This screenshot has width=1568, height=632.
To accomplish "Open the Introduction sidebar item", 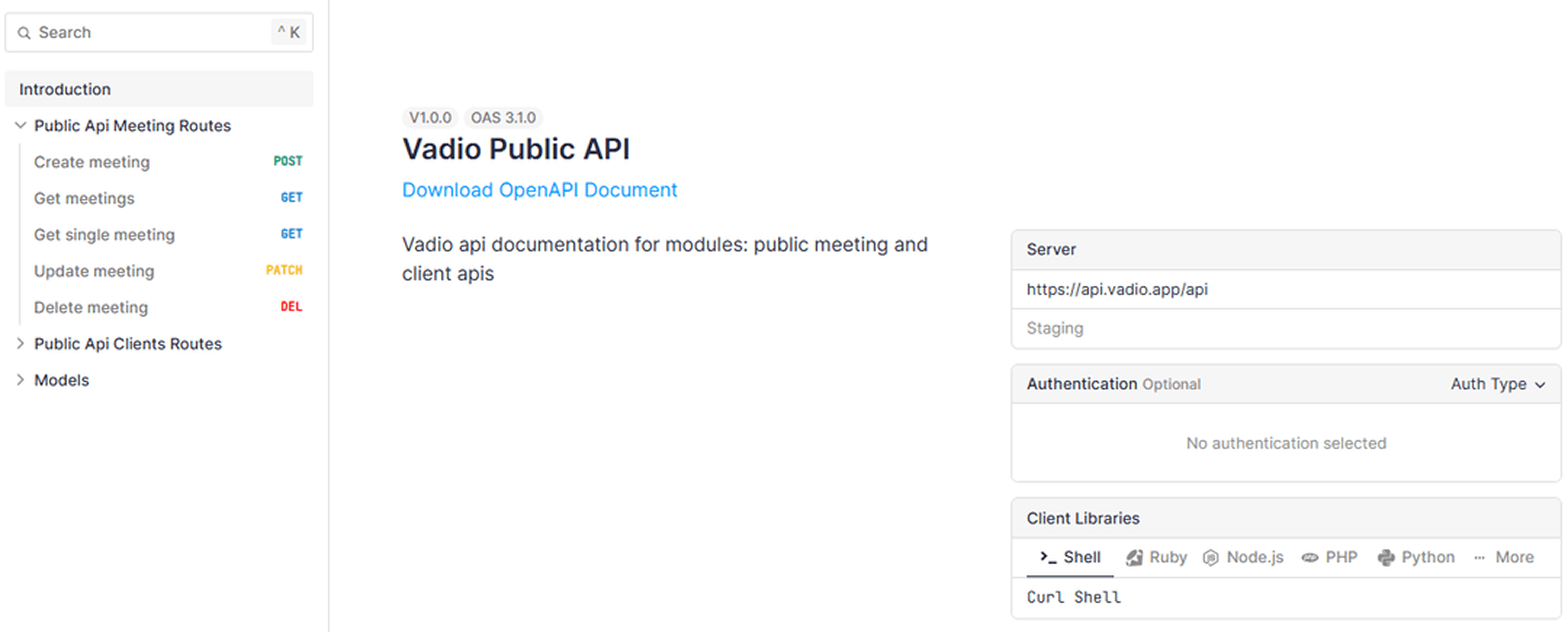I will pyautogui.click(x=65, y=89).
